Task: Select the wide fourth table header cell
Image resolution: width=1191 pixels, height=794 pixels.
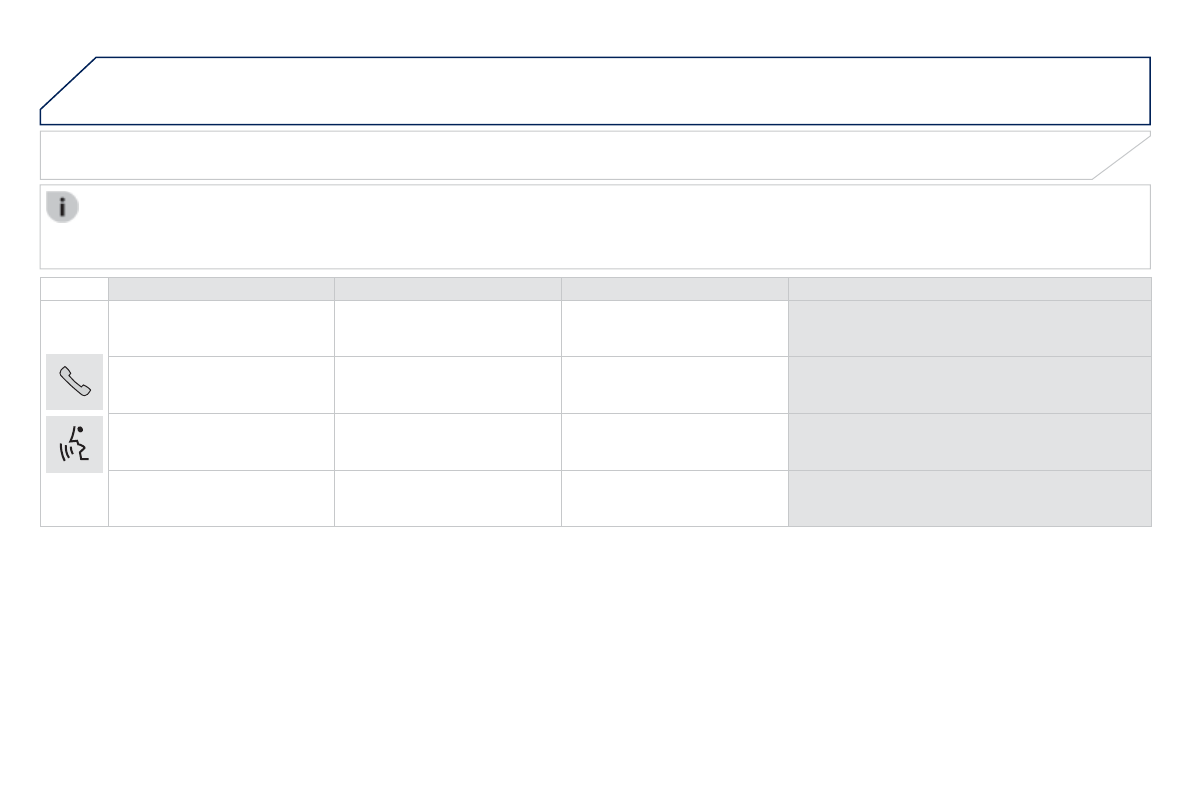Action: pyautogui.click(x=969, y=289)
